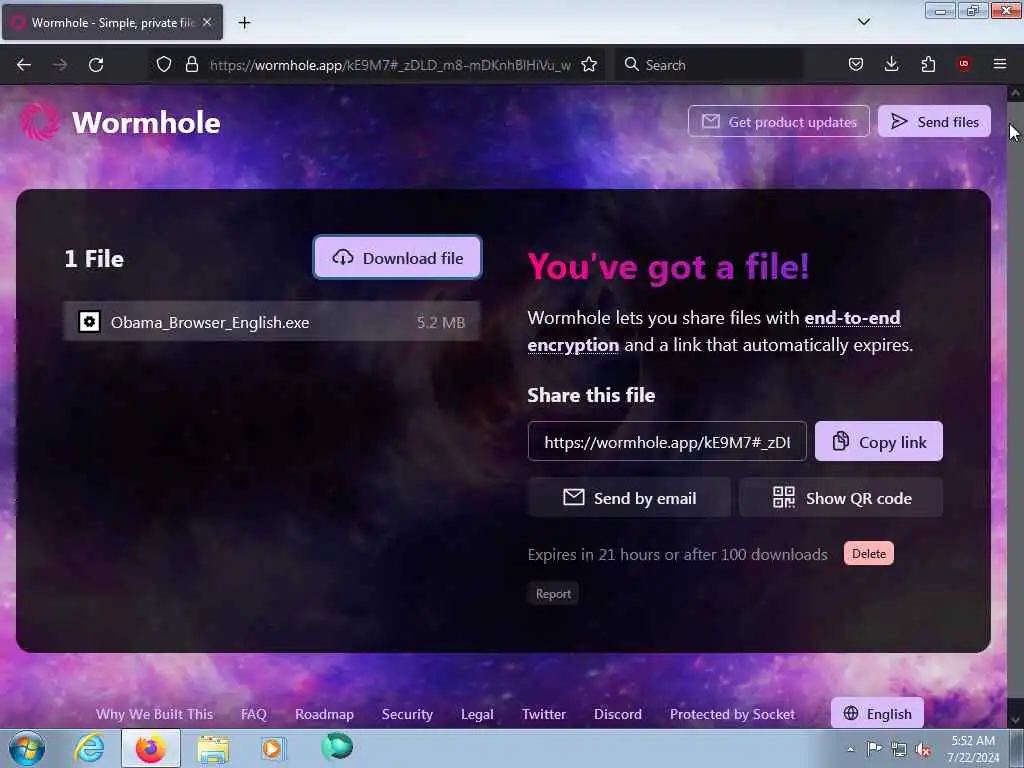Delete the shared file

tap(869, 554)
